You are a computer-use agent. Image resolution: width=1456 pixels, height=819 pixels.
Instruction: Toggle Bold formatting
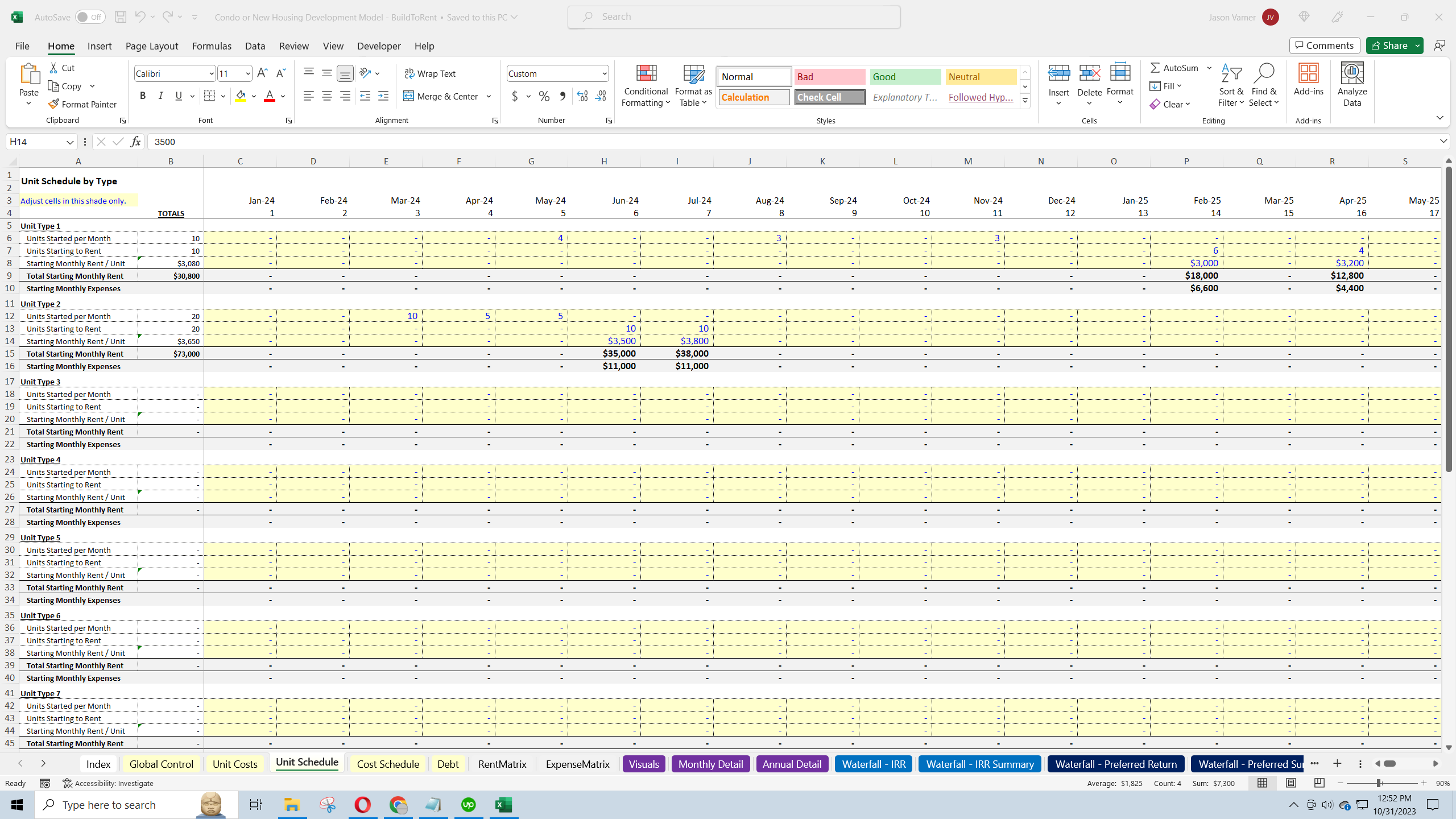pyautogui.click(x=143, y=96)
